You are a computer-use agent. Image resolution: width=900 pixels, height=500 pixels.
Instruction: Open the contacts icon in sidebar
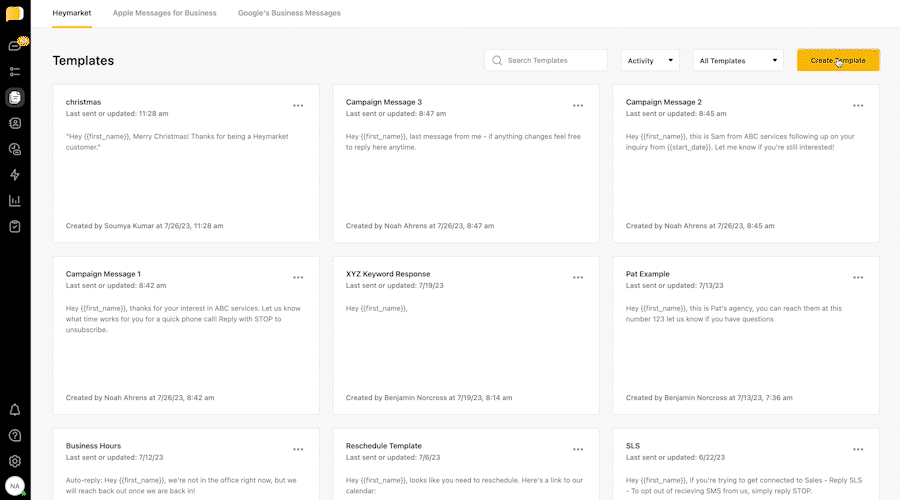15,123
